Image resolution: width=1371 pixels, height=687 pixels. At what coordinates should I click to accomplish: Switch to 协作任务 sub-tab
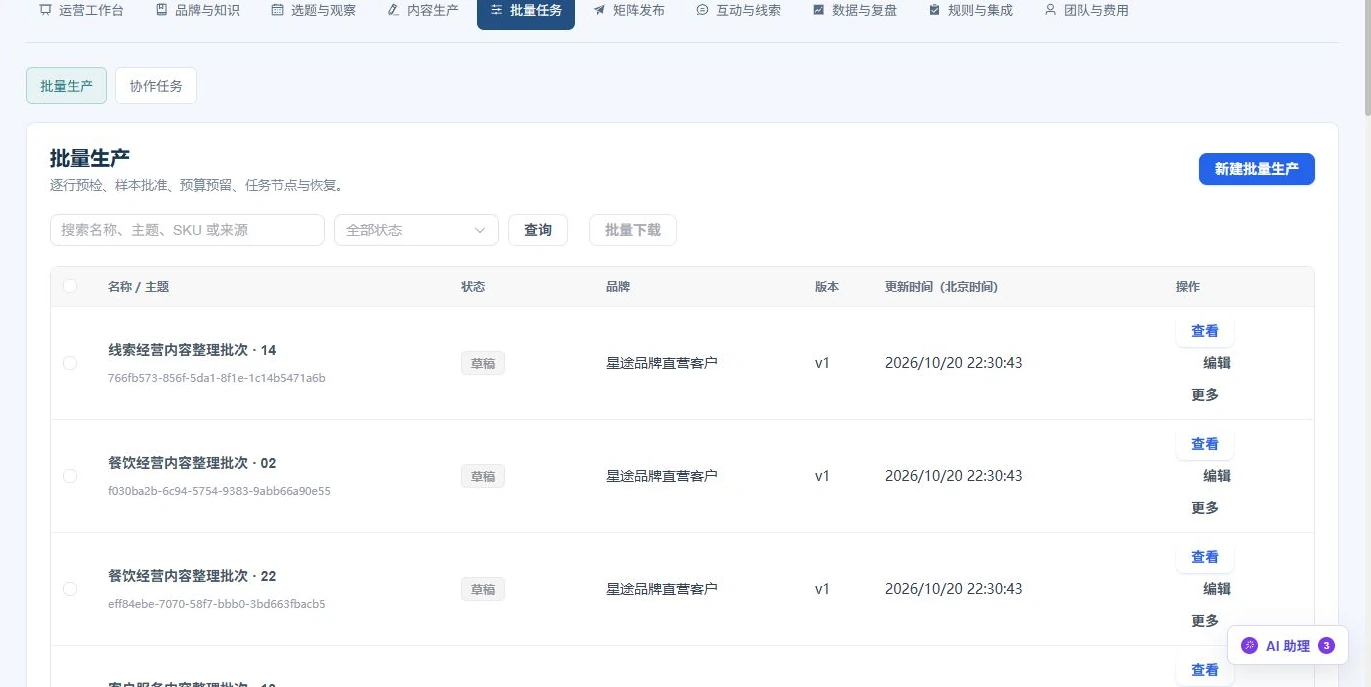[156, 86]
